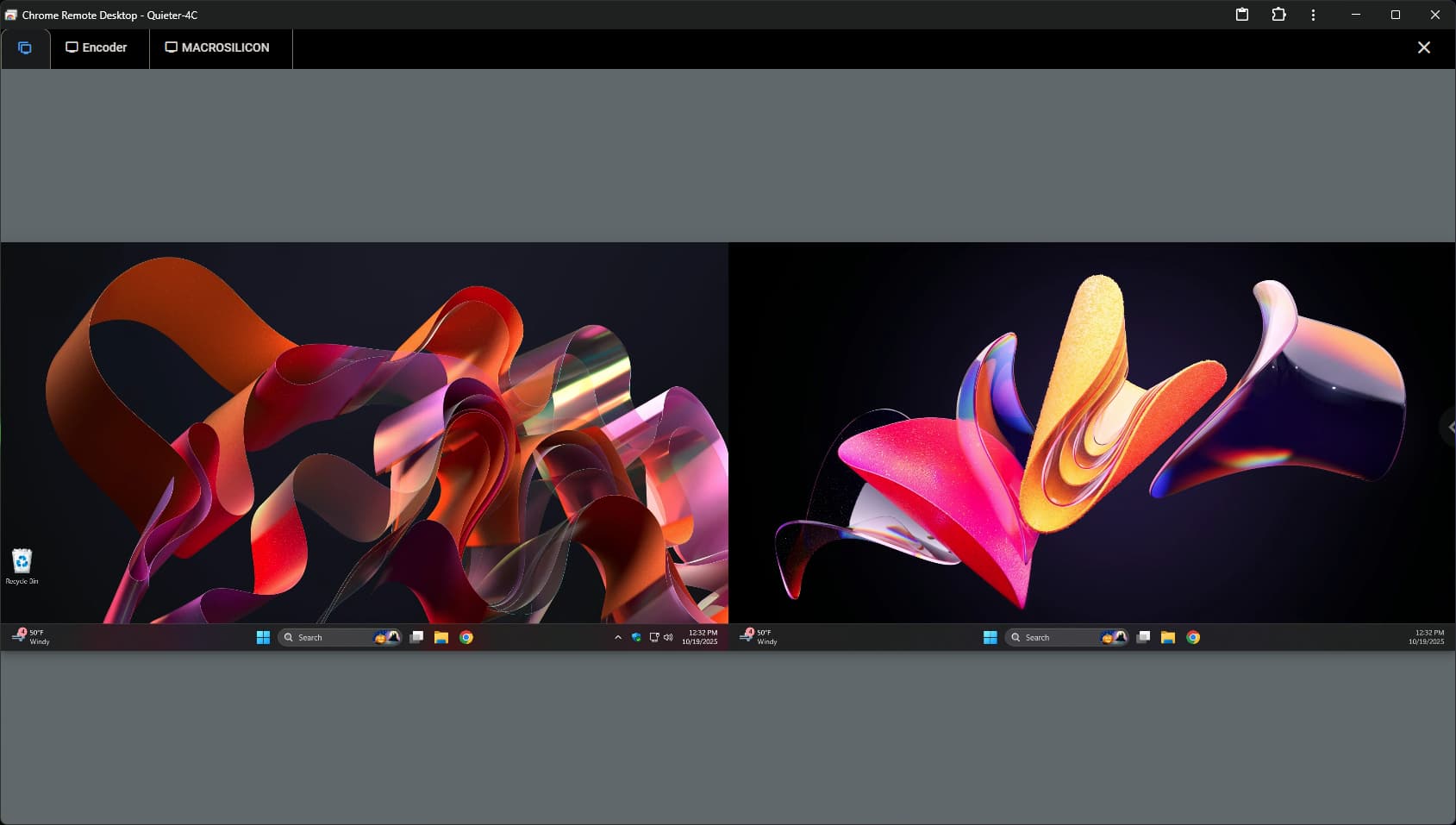The height and width of the screenshot is (825, 1456).
Task: Launch Chrome from right display taskbar
Action: pyautogui.click(x=1193, y=637)
